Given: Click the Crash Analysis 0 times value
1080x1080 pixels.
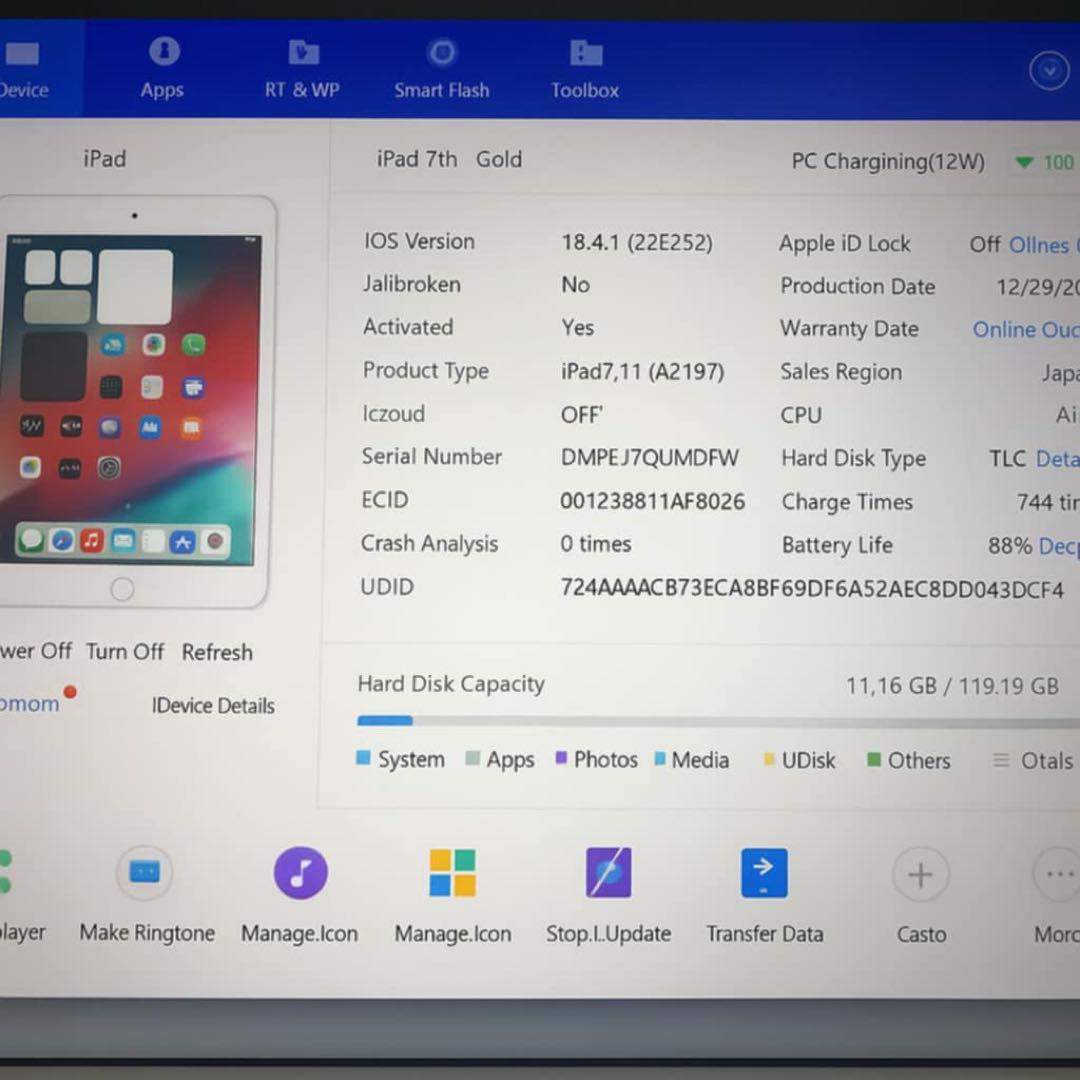Looking at the screenshot, I should point(596,544).
